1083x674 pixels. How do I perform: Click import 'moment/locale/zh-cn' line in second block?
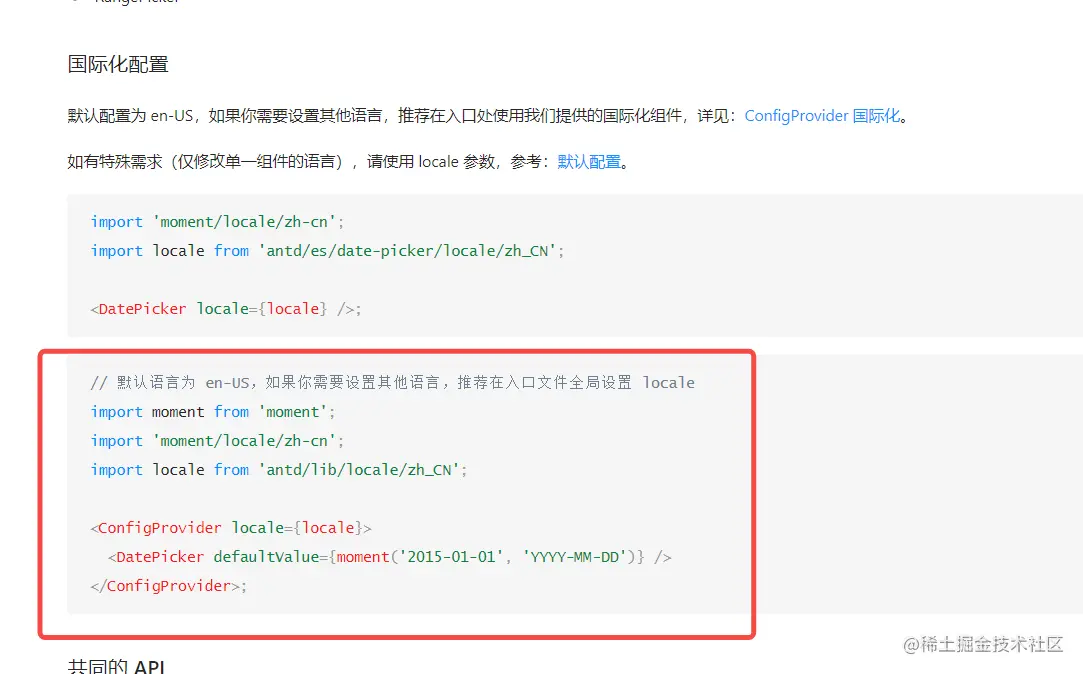pos(217,441)
